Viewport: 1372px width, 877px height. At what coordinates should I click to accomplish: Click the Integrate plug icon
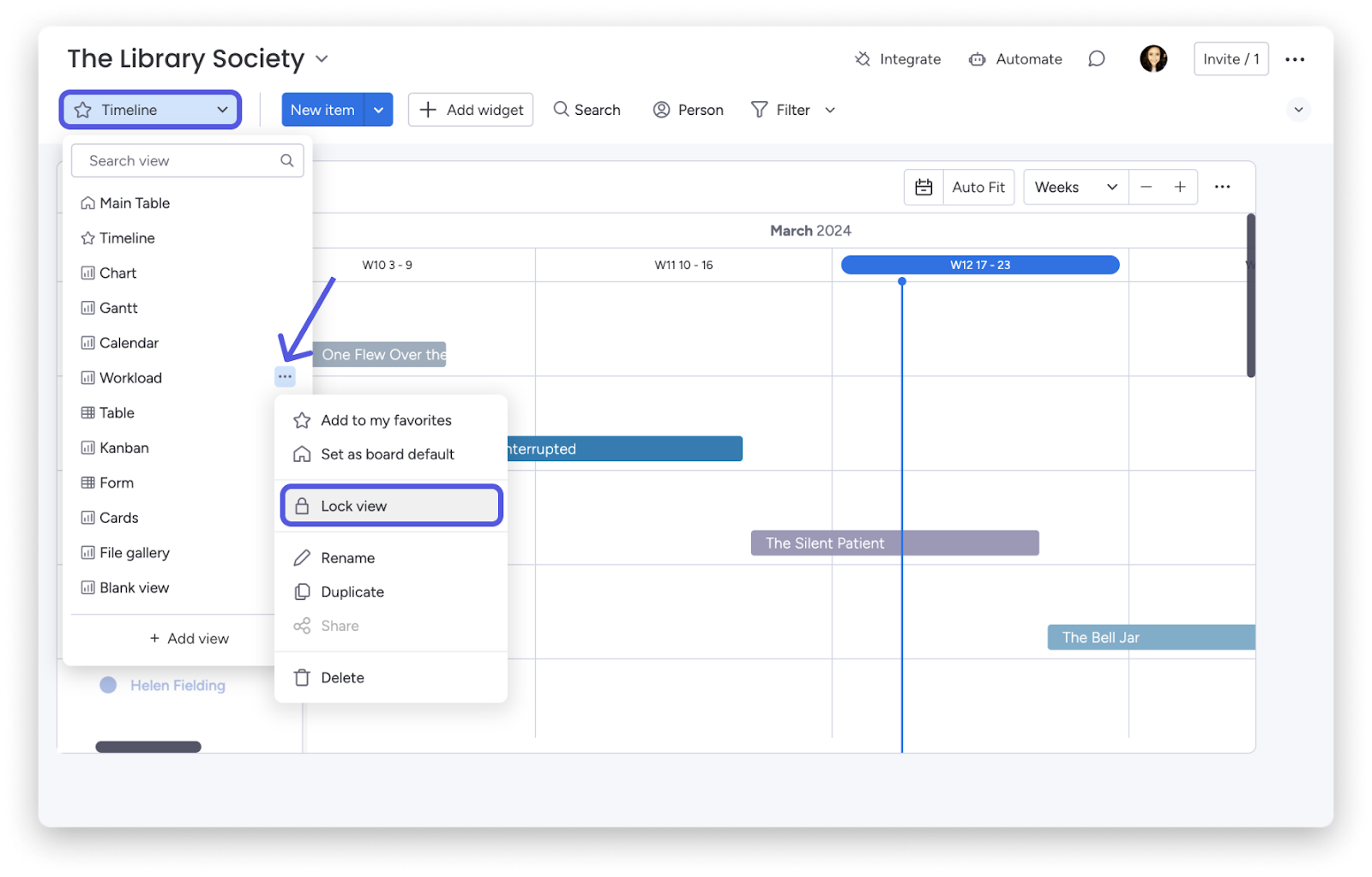[863, 59]
